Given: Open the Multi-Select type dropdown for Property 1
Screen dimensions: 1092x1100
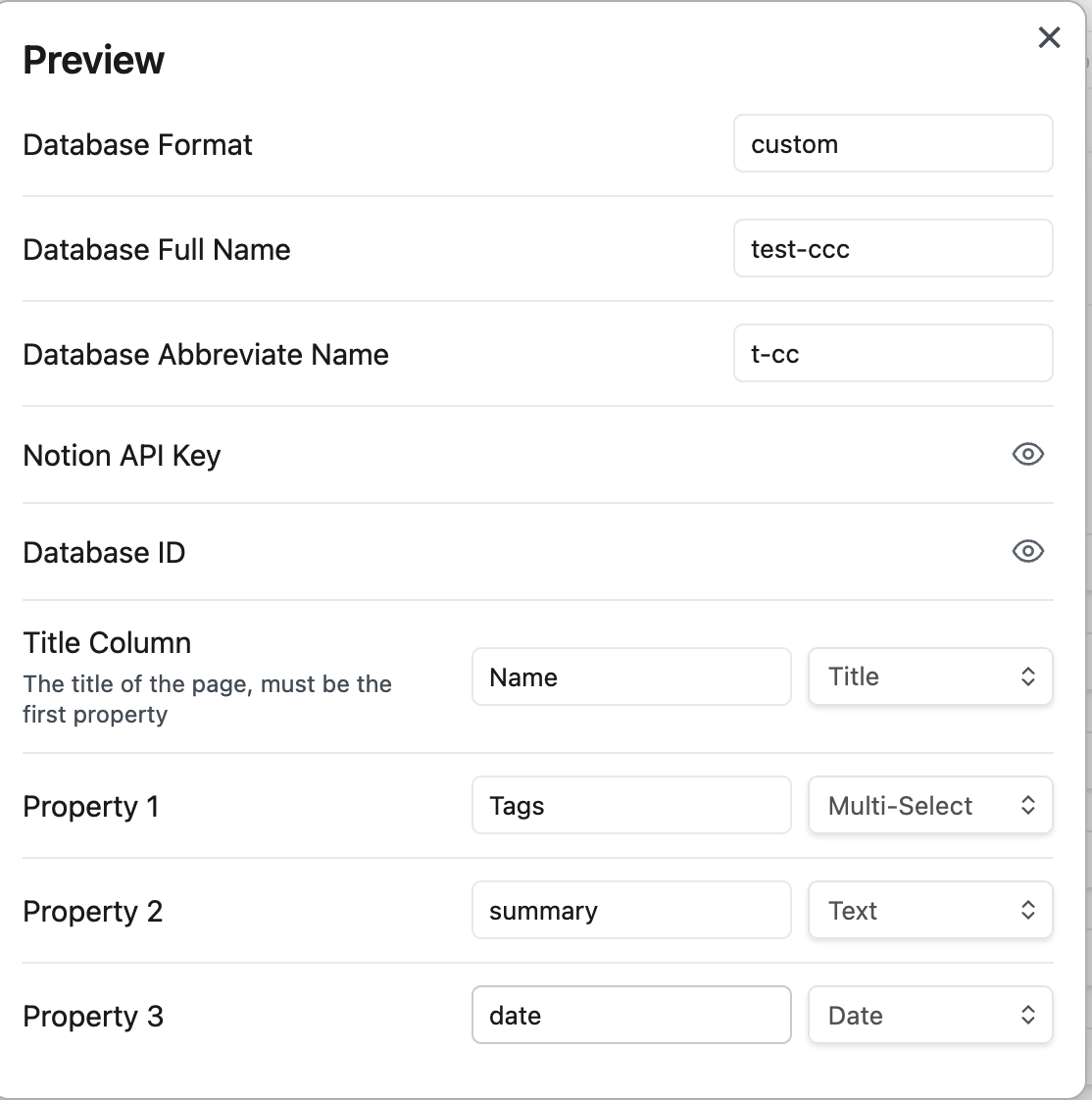Looking at the screenshot, I should tap(930, 805).
